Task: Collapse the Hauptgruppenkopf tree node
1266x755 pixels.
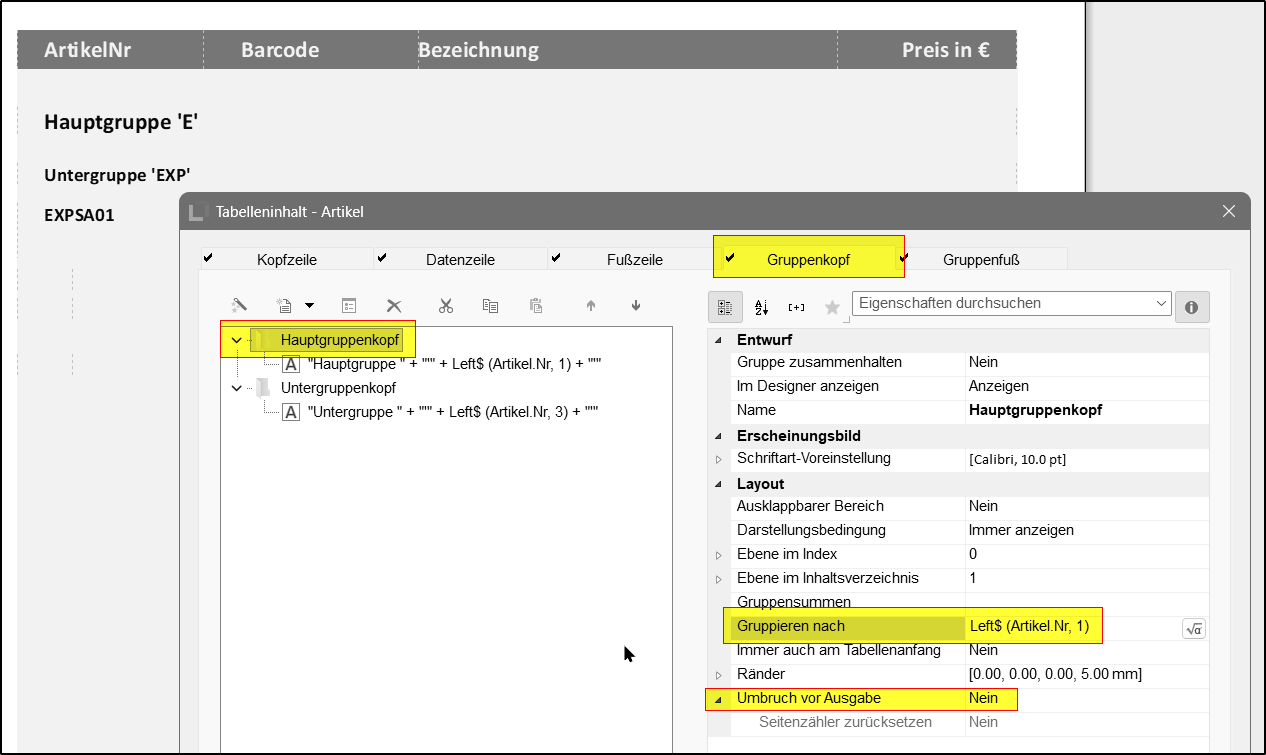Action: 236,340
